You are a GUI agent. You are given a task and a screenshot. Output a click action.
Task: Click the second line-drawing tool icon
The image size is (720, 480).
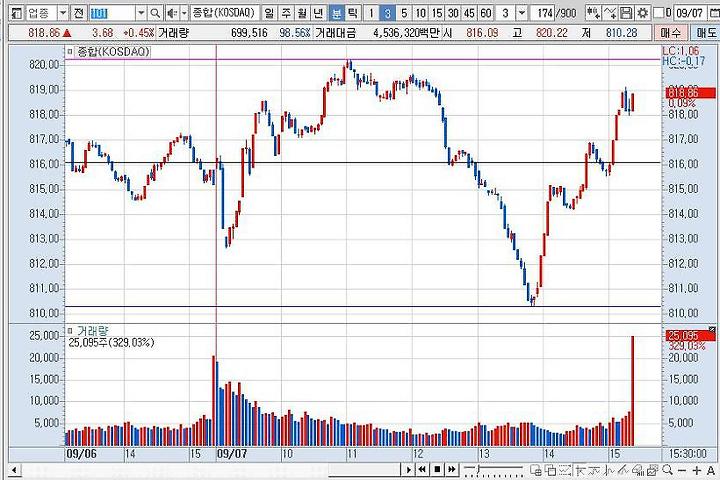pyautogui.click(x=595, y=470)
